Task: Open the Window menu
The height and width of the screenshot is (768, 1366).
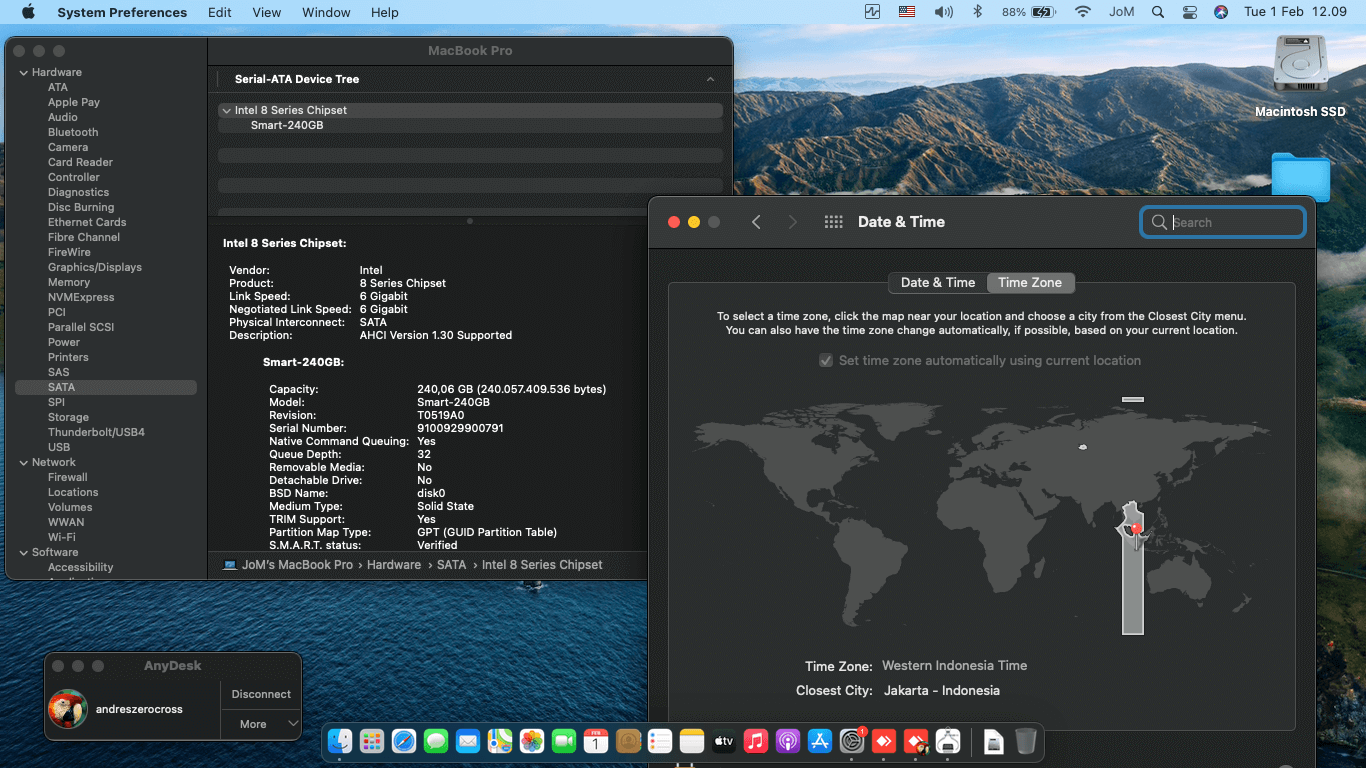Action: 326,12
